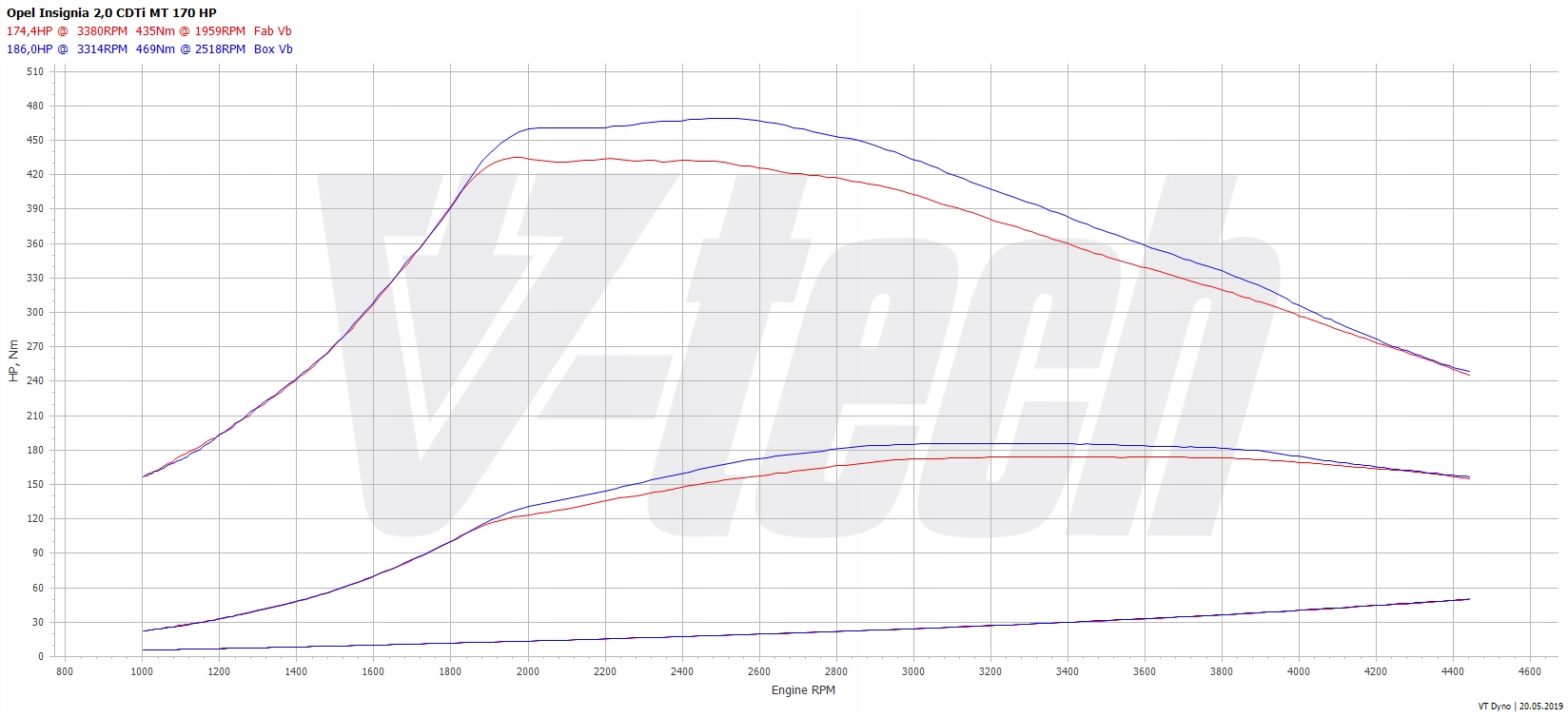Select the y-axis tick label "210"

tap(34, 416)
